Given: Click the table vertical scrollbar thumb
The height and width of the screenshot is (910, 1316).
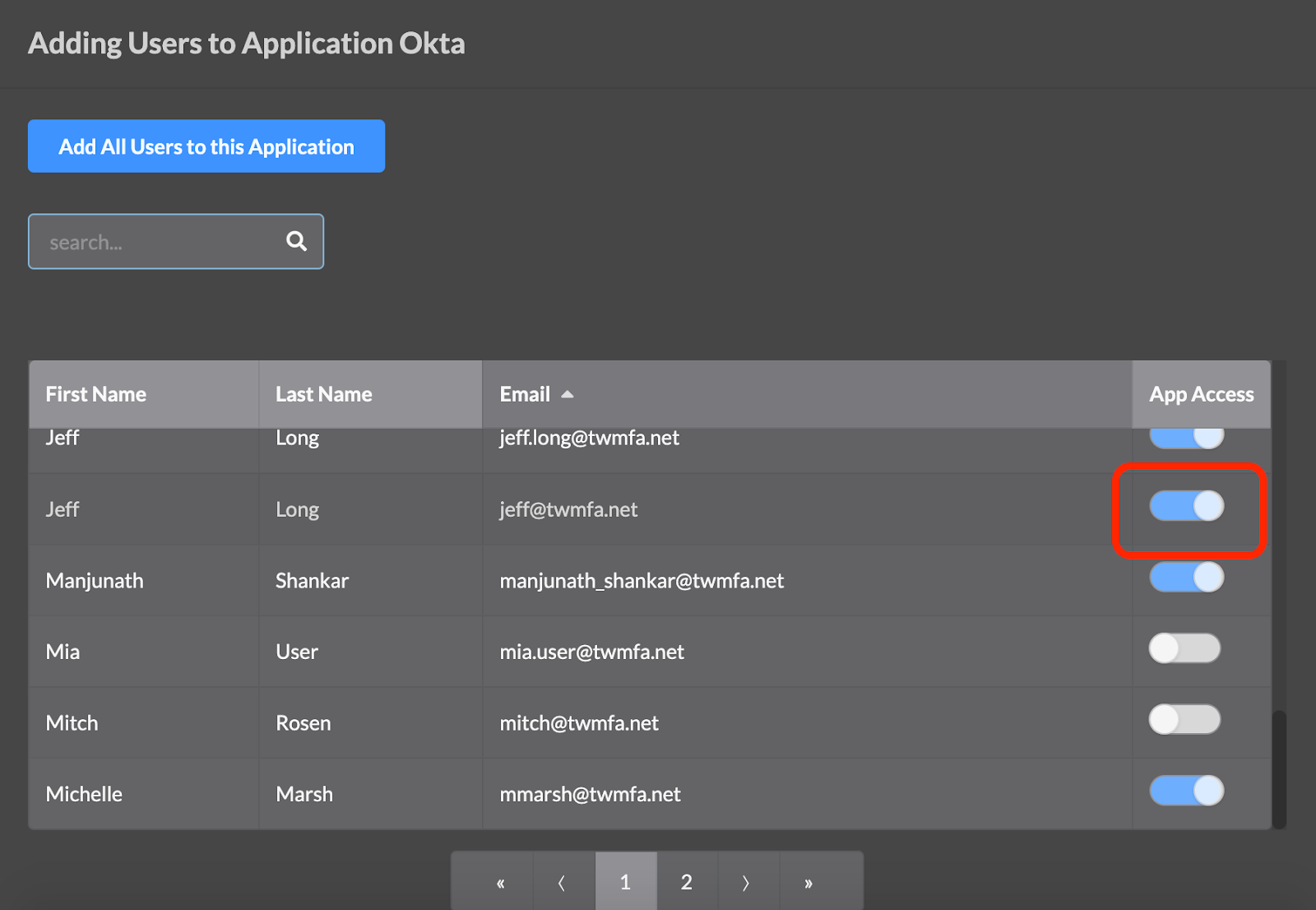Looking at the screenshot, I should (x=1279, y=769).
